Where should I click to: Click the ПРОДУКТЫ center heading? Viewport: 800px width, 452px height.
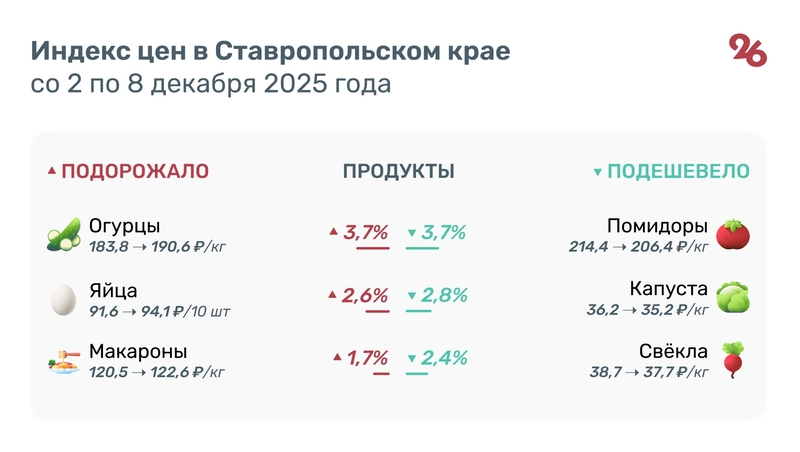click(x=399, y=171)
